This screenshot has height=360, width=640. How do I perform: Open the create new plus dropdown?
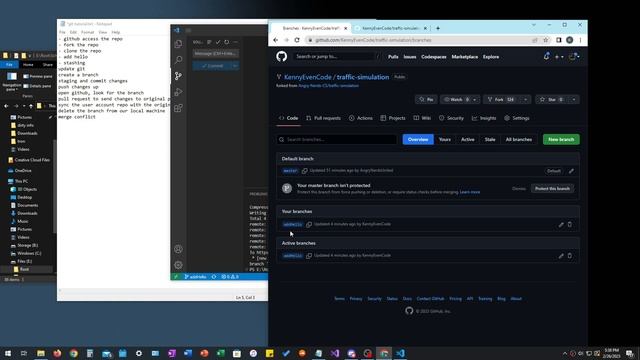pyautogui.click(x=559, y=57)
